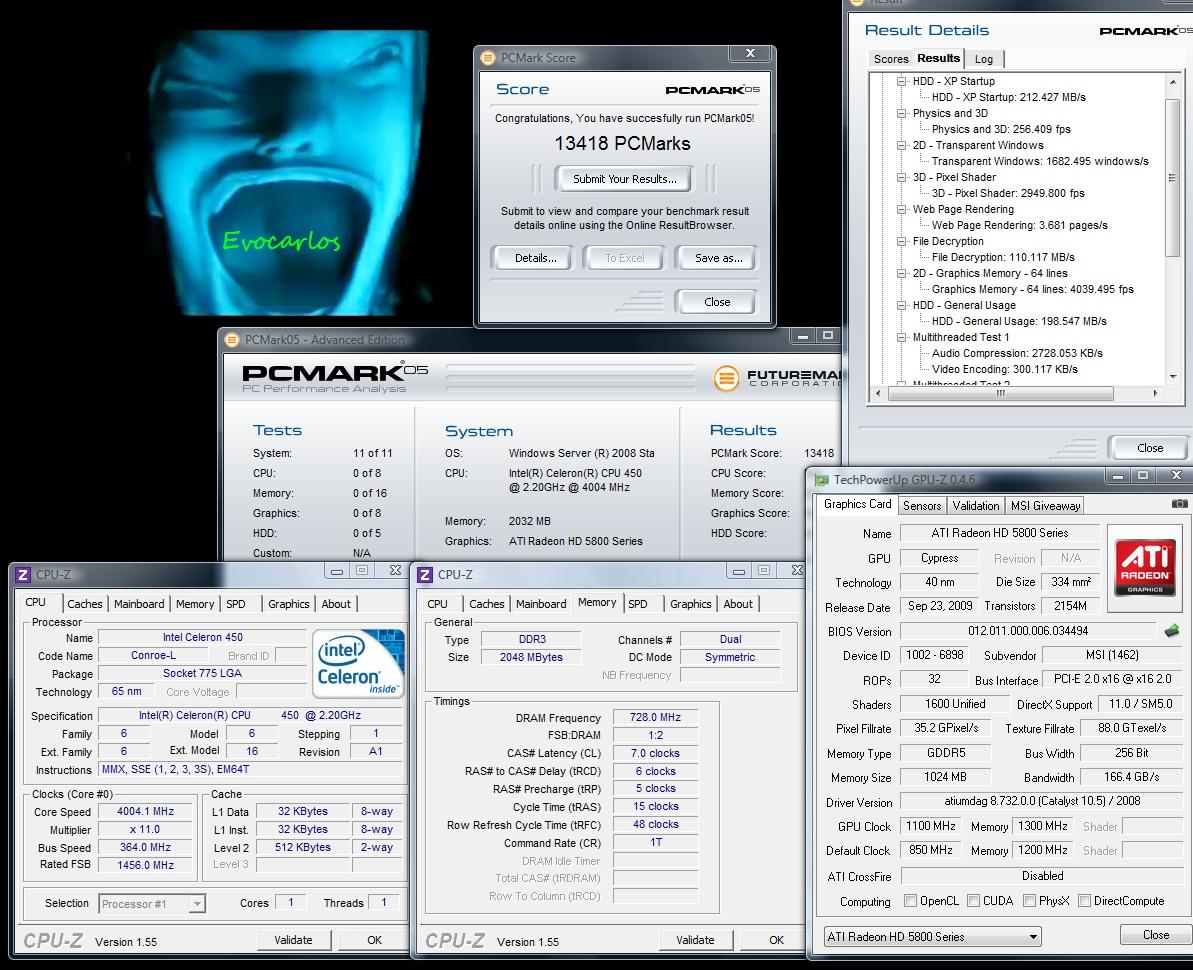Open the MSI Giveaway tab
Screen dimensions: 1193x970
pos(1045,506)
